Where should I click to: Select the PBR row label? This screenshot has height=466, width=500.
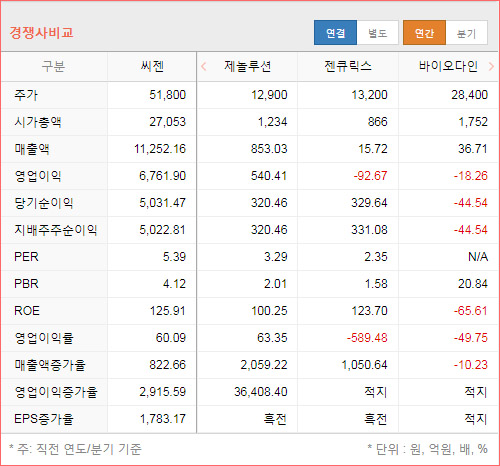pyautogui.click(x=26, y=284)
